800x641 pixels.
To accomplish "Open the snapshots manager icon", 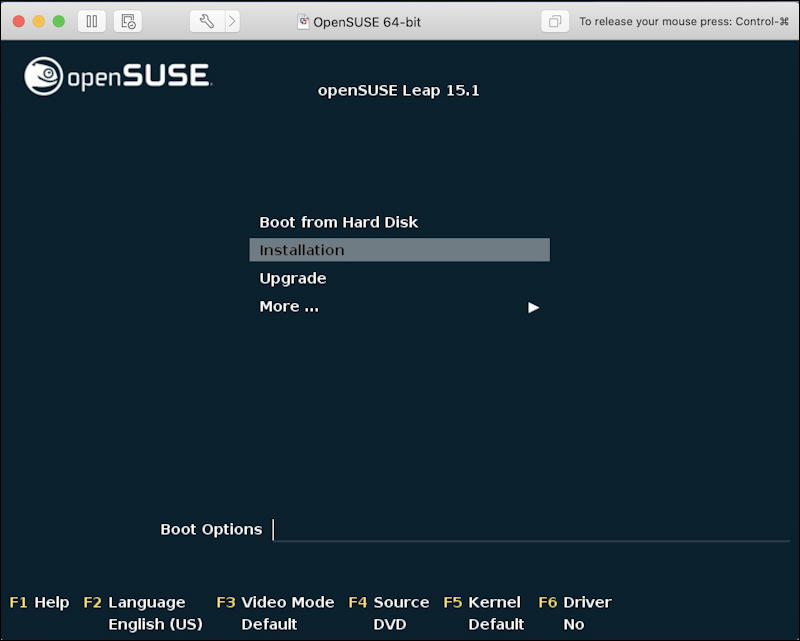I will 128,21.
